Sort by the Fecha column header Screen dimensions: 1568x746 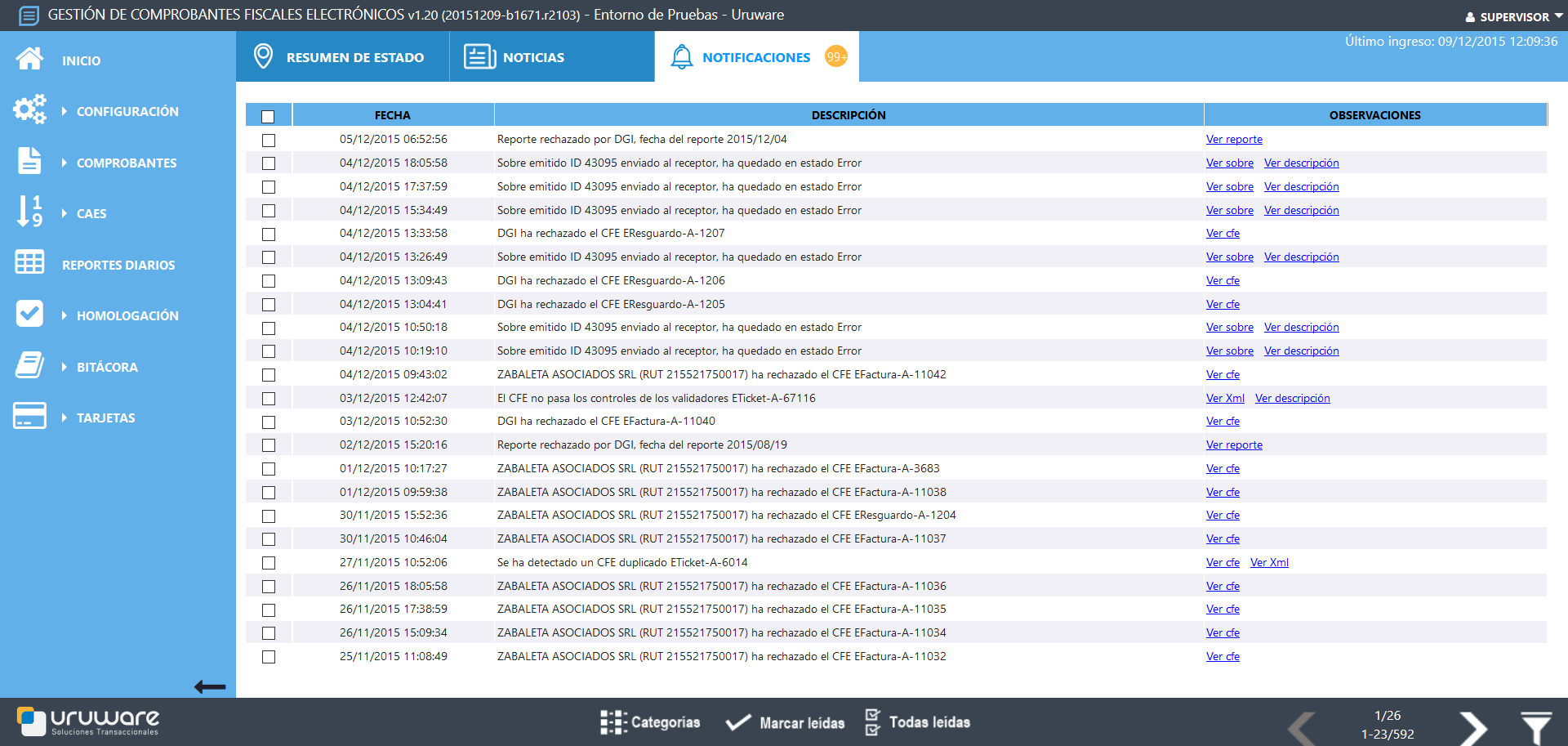(393, 115)
